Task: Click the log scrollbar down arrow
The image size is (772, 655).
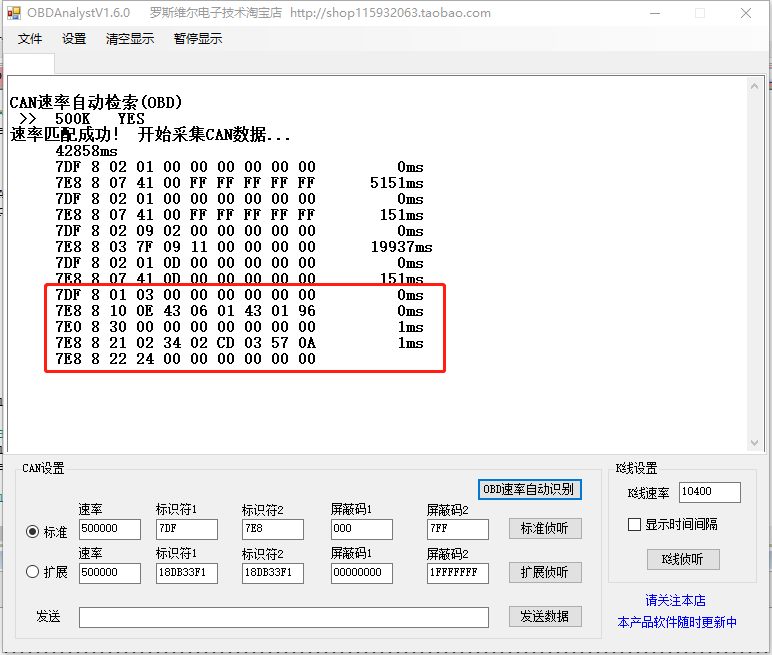Action: [x=754, y=443]
